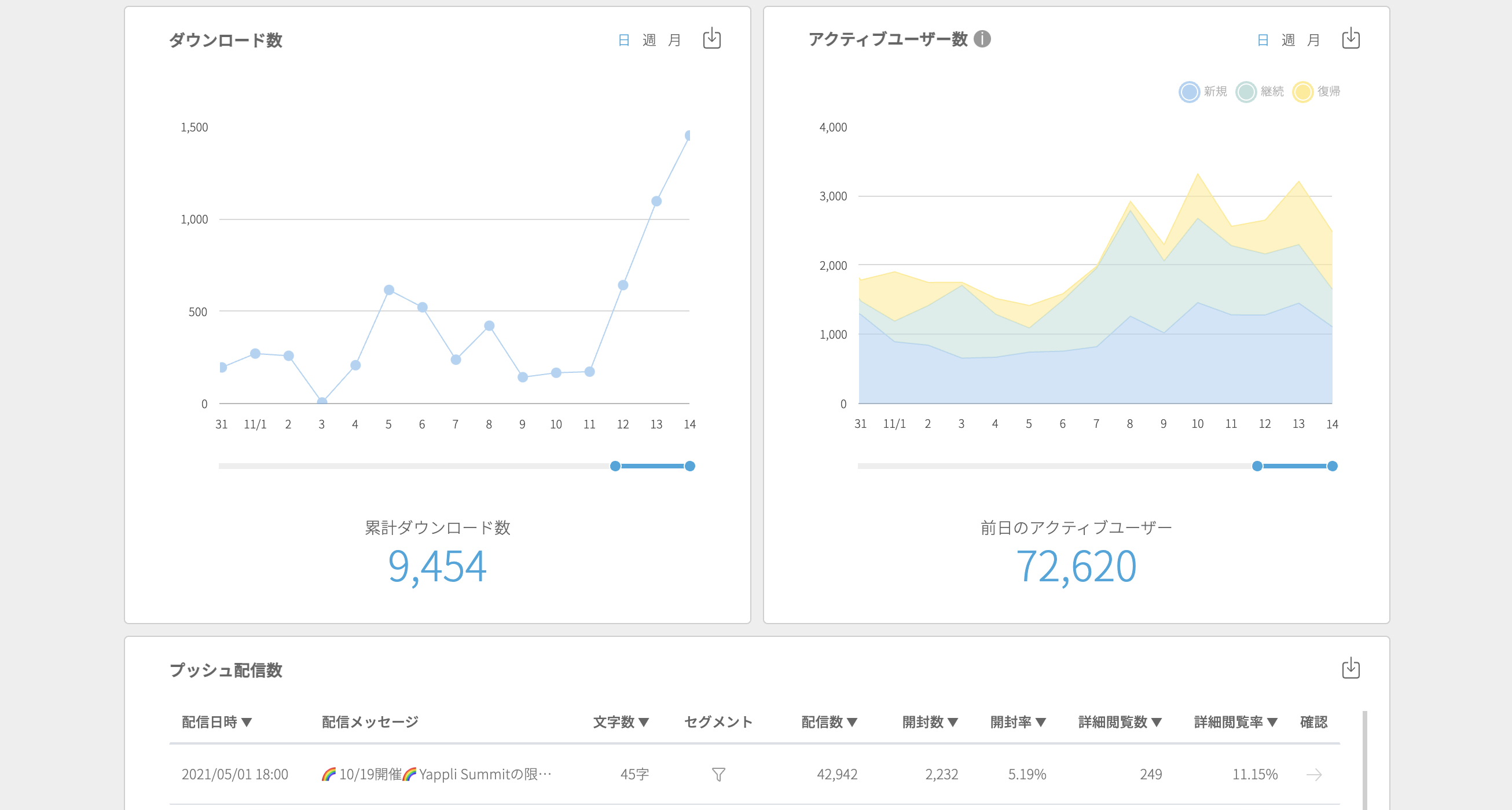1512x810 pixels.
Task: Click the プッシュ配信数 section title
Action: pyautogui.click(x=226, y=670)
